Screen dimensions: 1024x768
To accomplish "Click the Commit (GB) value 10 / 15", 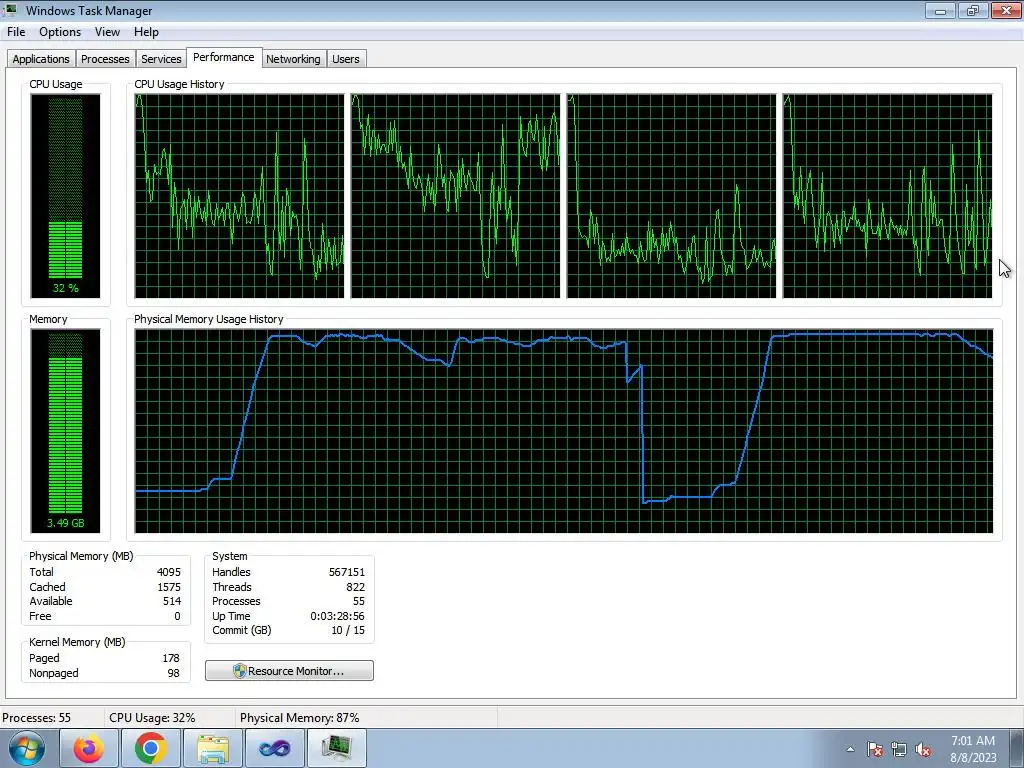I will pos(348,630).
